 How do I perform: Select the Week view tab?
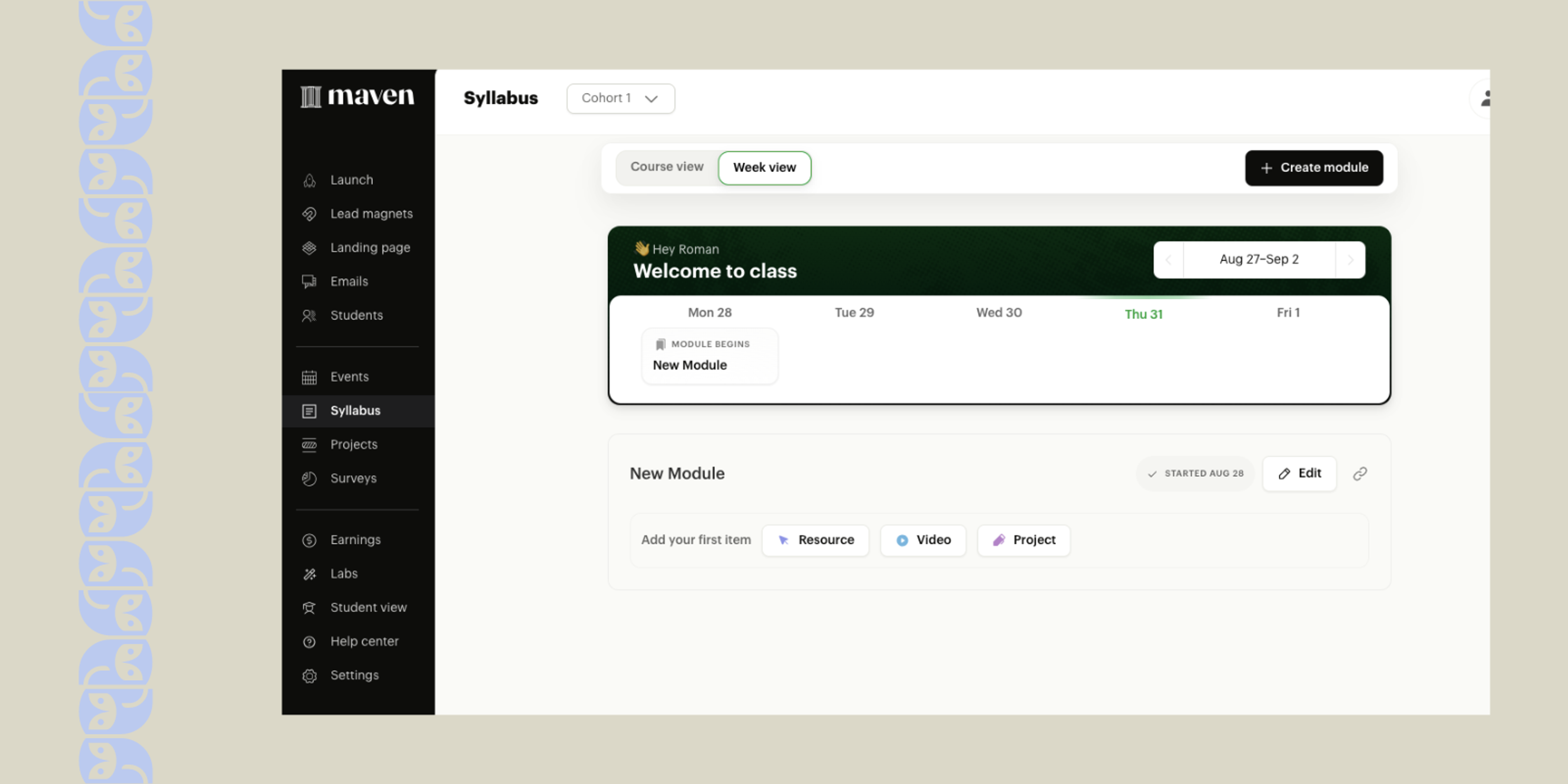(x=764, y=168)
